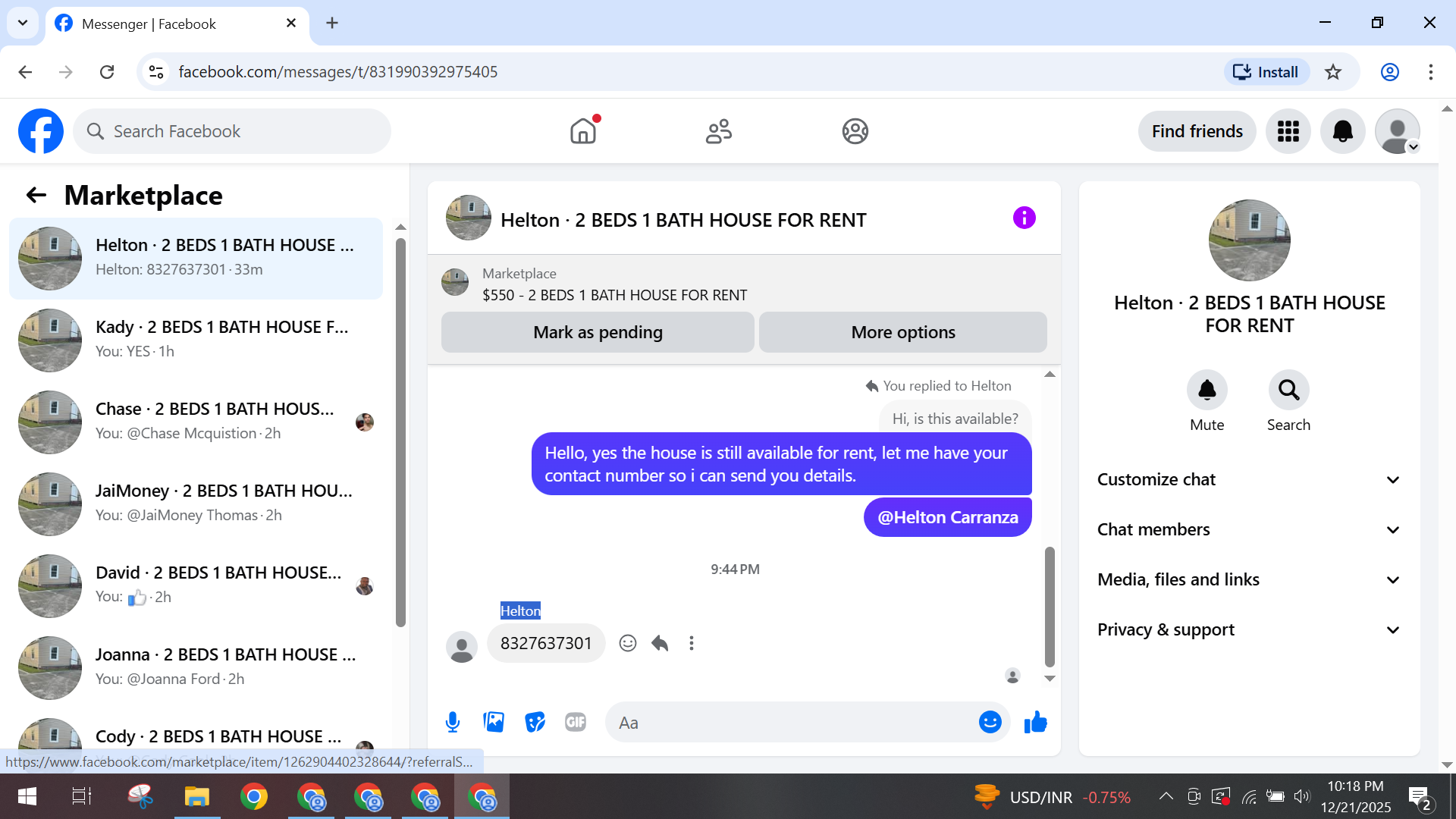Select Helton's chat in the list
Viewport: 1456px width, 819px height.
pyautogui.click(x=196, y=258)
